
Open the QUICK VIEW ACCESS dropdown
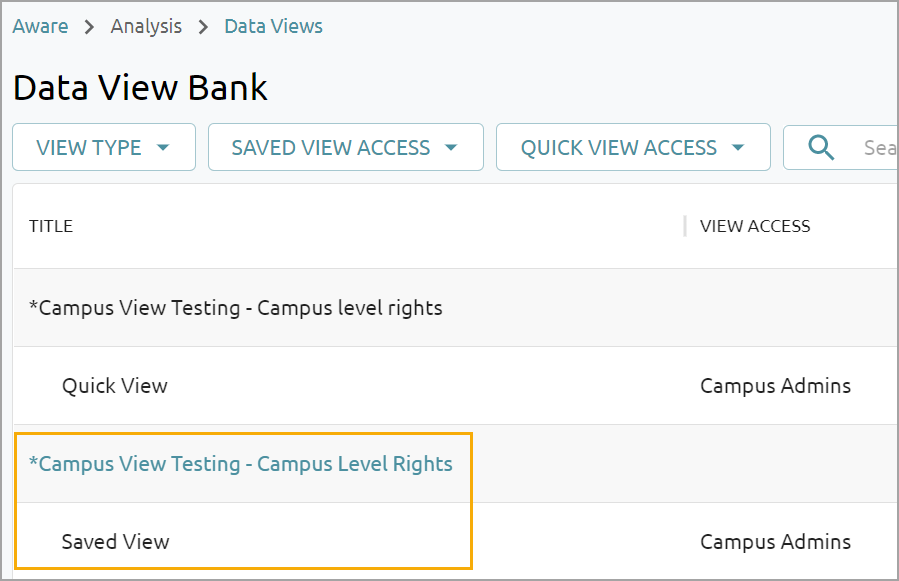[x=633, y=147]
